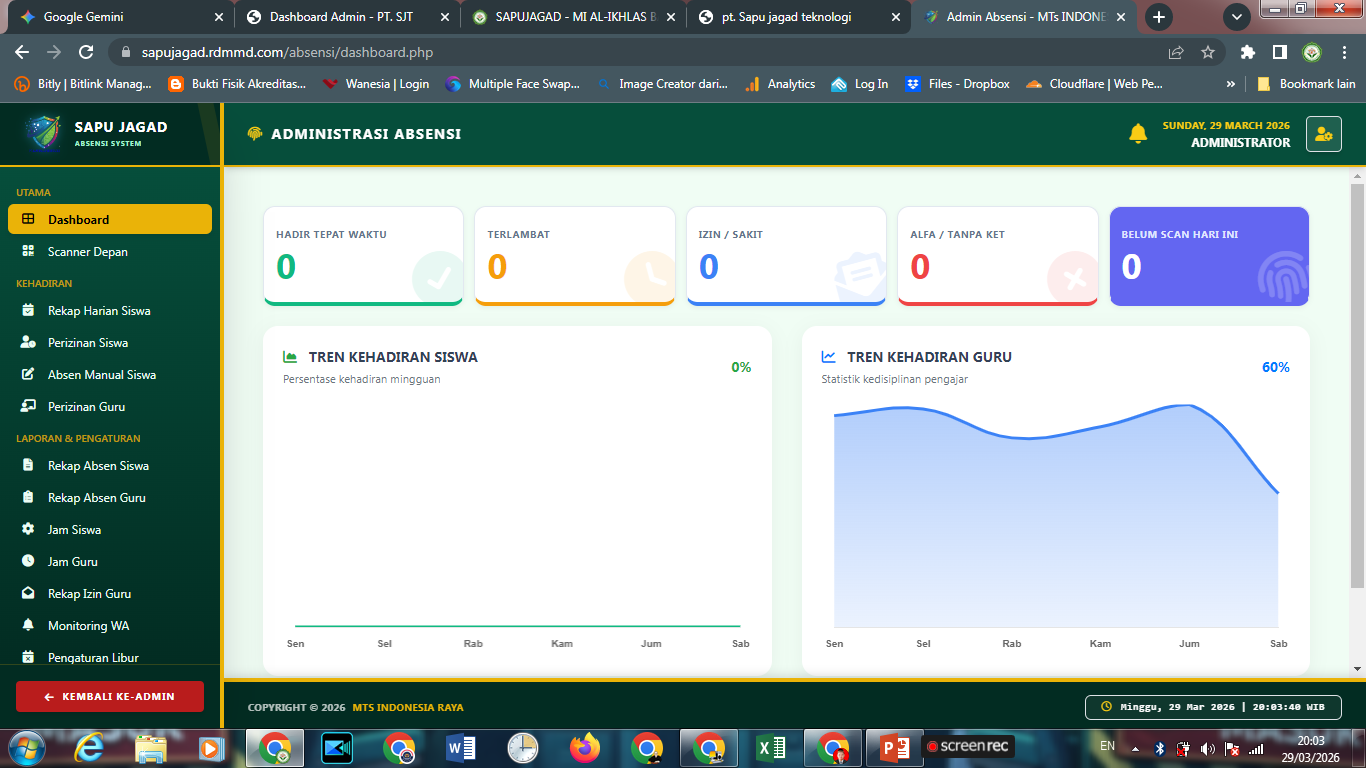This screenshot has height=768, width=1366.
Task: Go to Perizinan Siswa in sidebar
Action: (x=110, y=342)
